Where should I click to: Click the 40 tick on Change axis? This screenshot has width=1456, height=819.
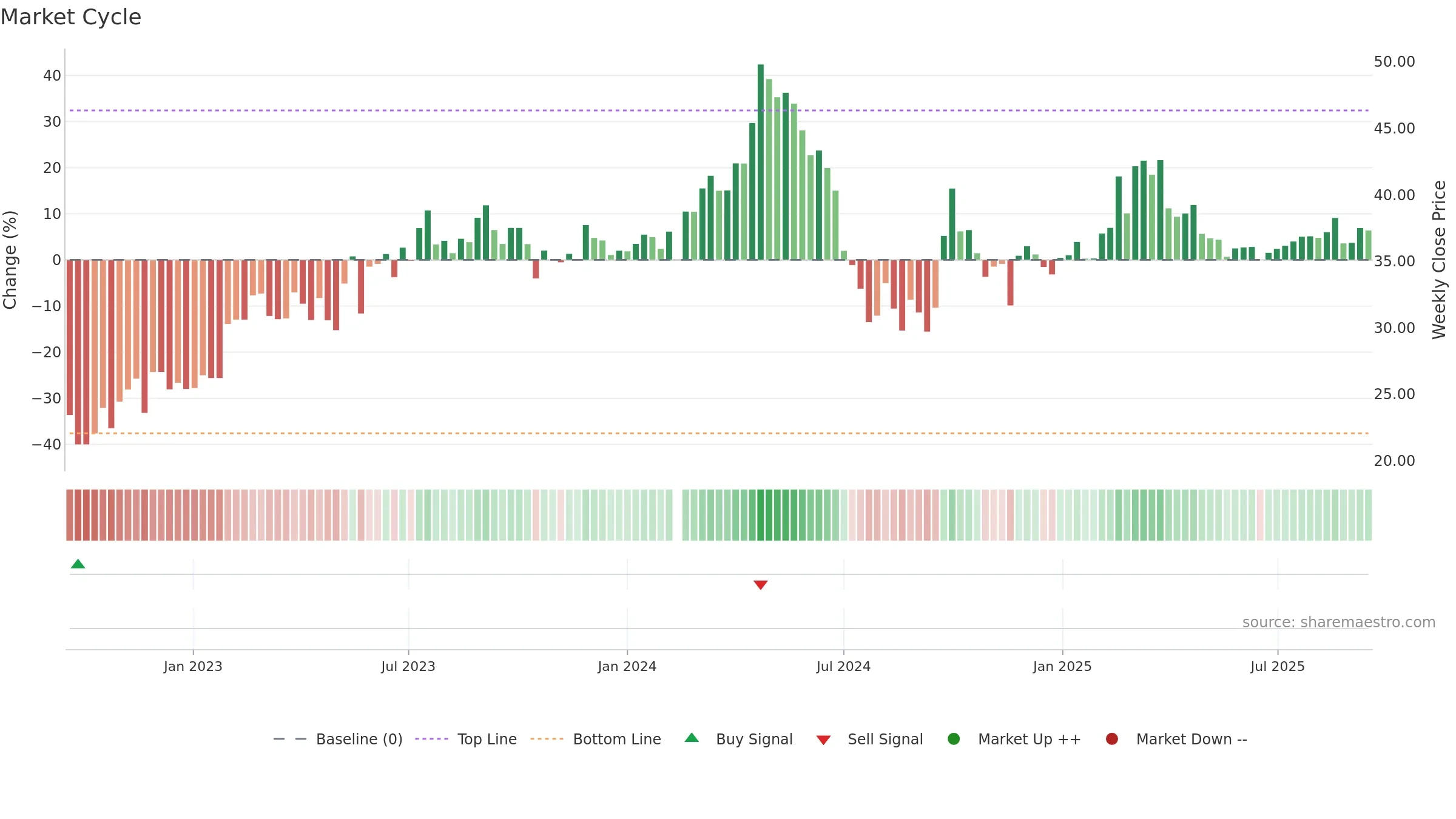coord(52,76)
